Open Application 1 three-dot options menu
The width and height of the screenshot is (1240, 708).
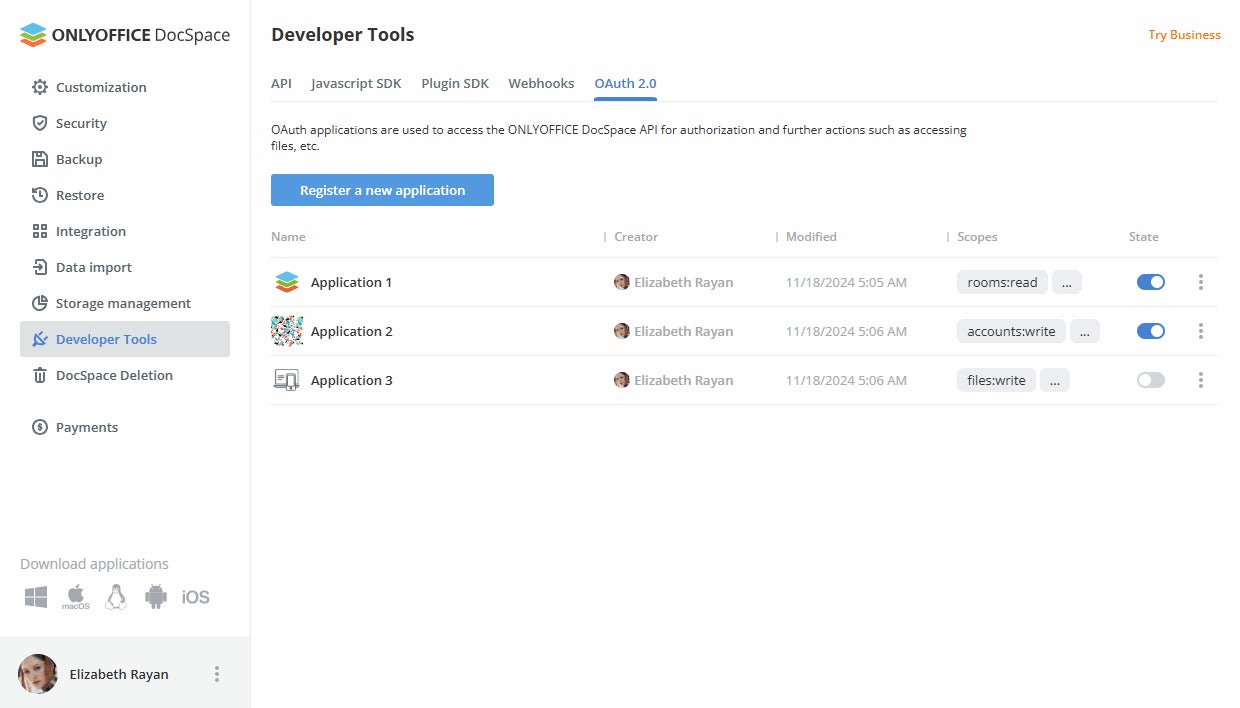[x=1201, y=282]
